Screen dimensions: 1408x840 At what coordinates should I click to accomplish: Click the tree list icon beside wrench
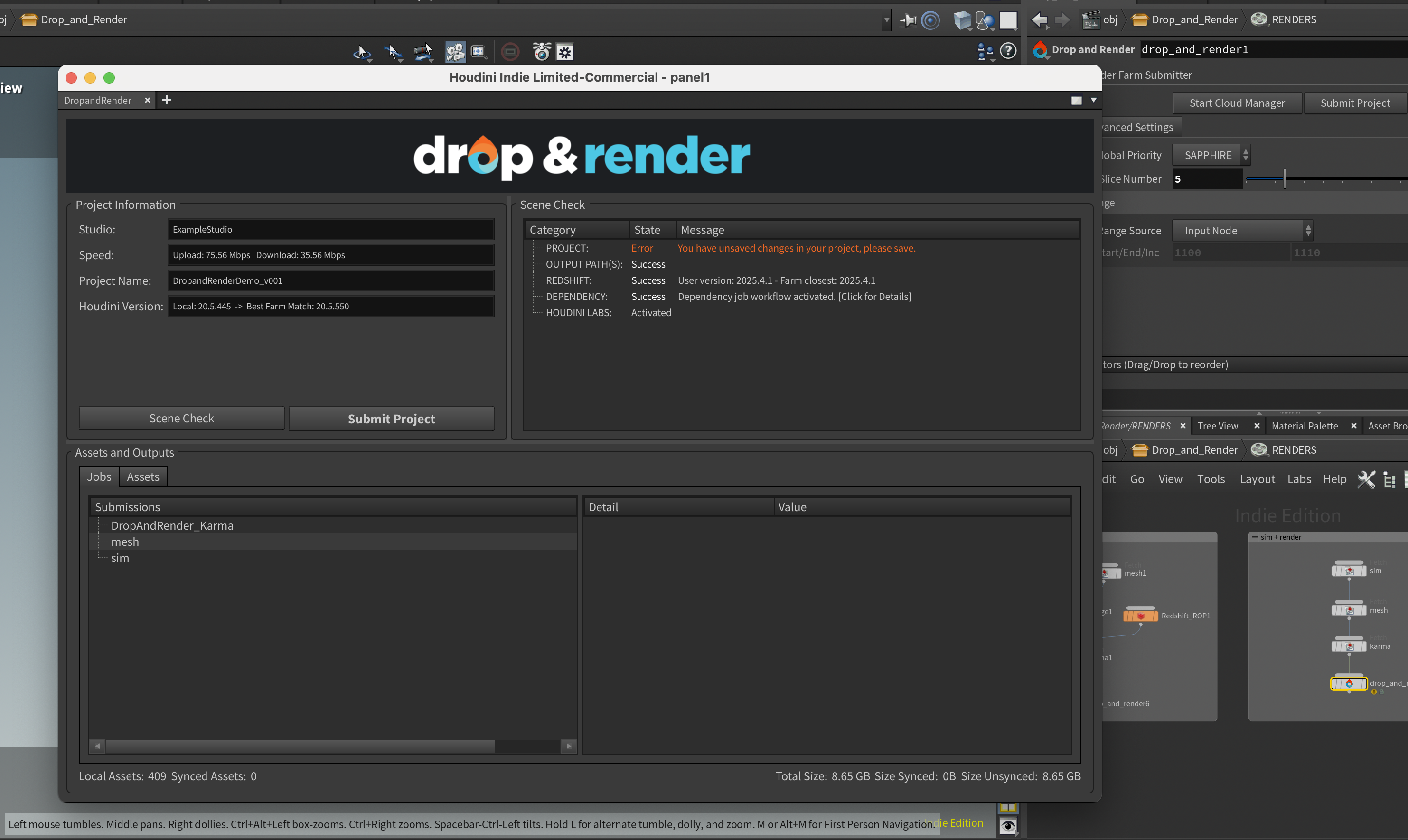[x=1389, y=480]
